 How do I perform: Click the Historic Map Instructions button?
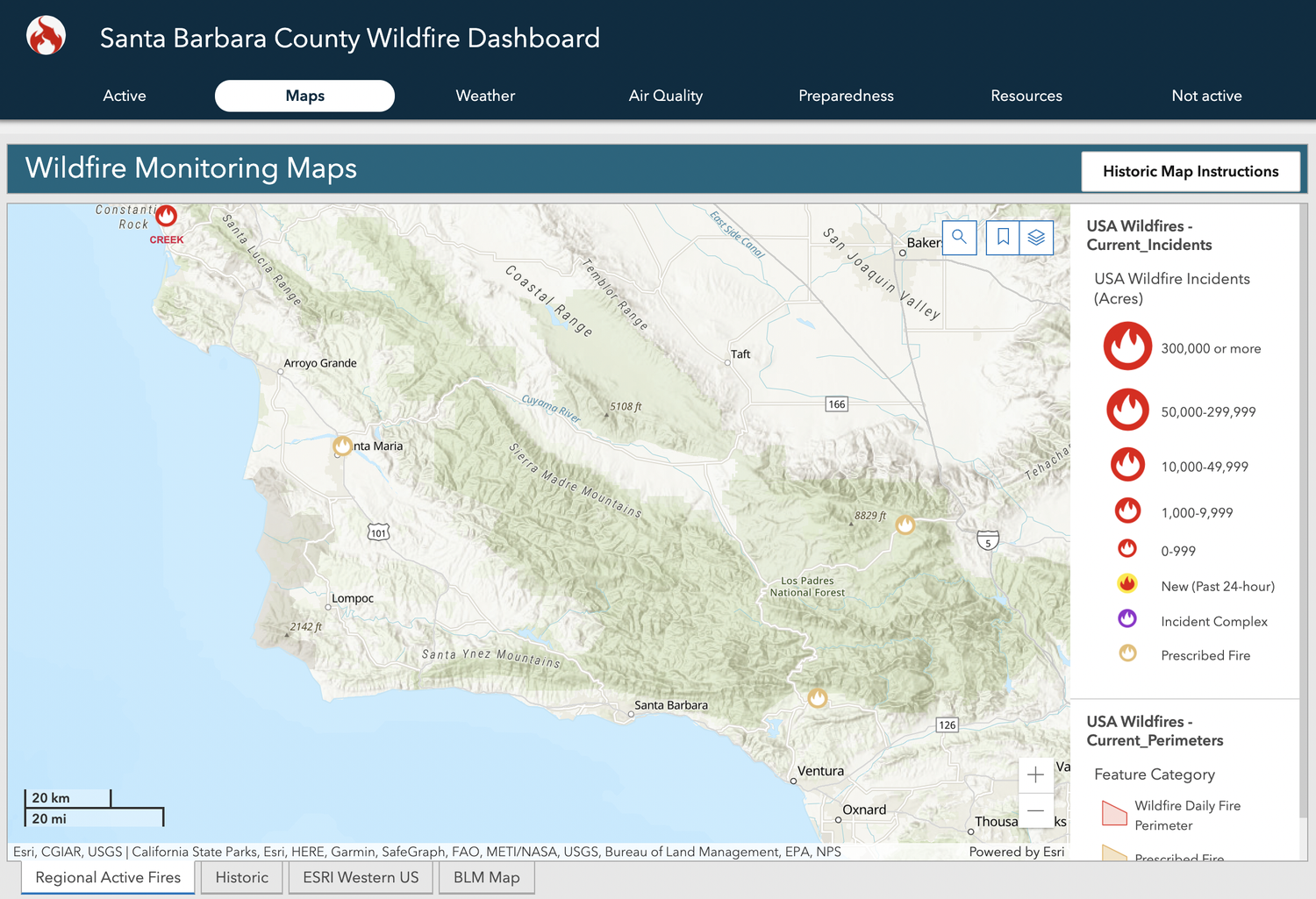pos(1190,171)
